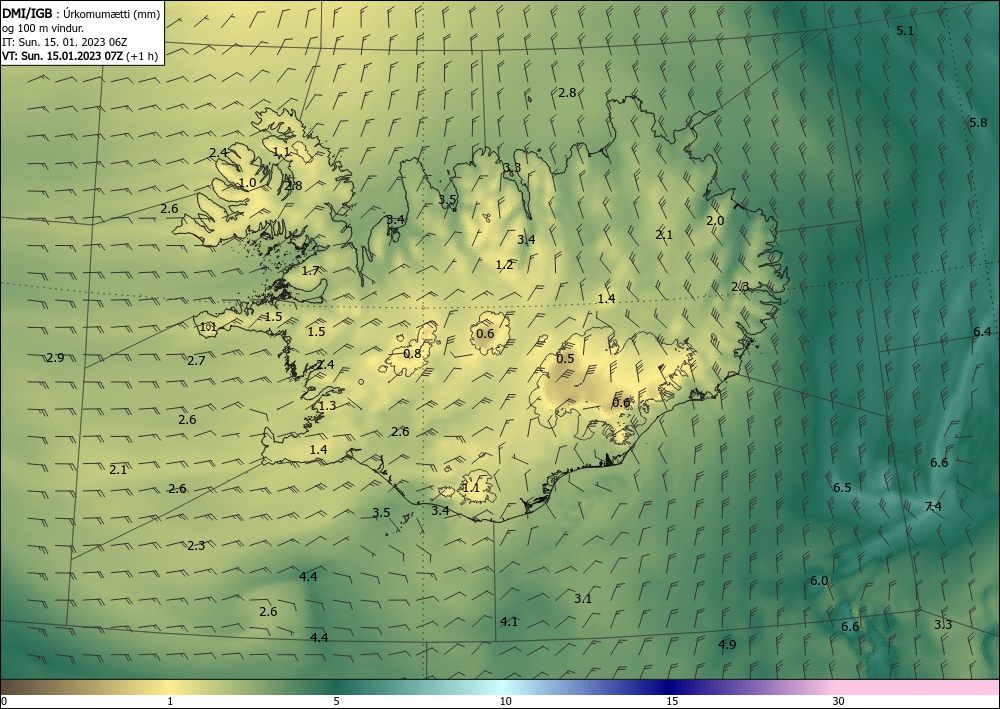Viewport: 1000px width, 709px height.
Task: Click the color scale tick label "0"
Action: coord(4,701)
